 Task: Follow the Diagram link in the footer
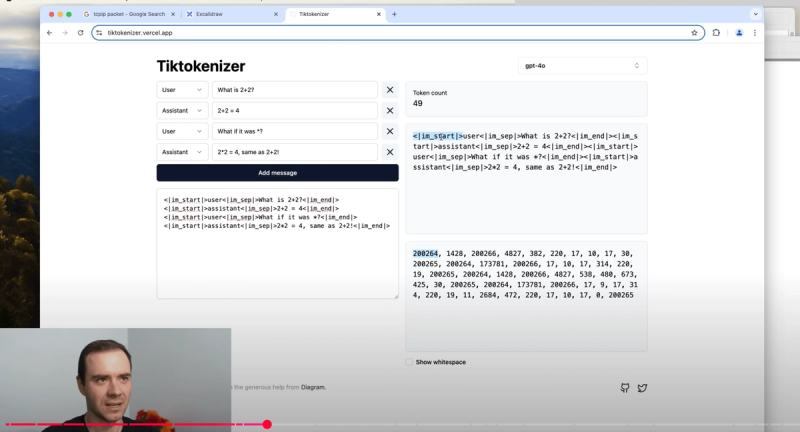click(x=313, y=387)
